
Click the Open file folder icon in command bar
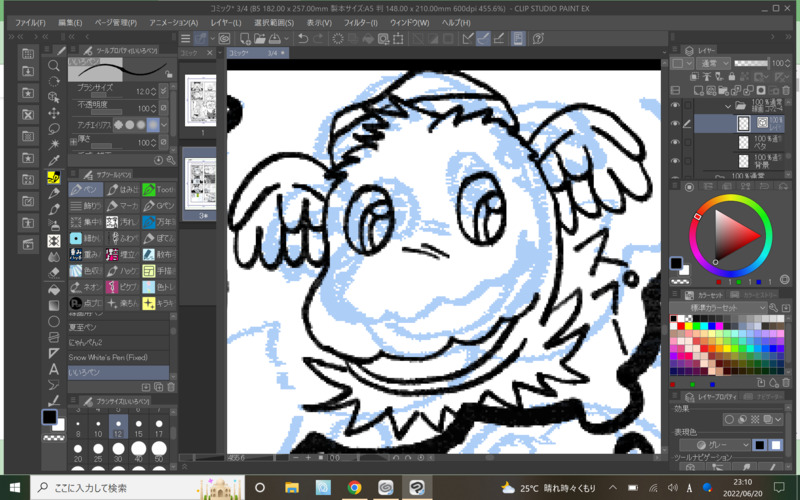pyautogui.click(x=260, y=39)
